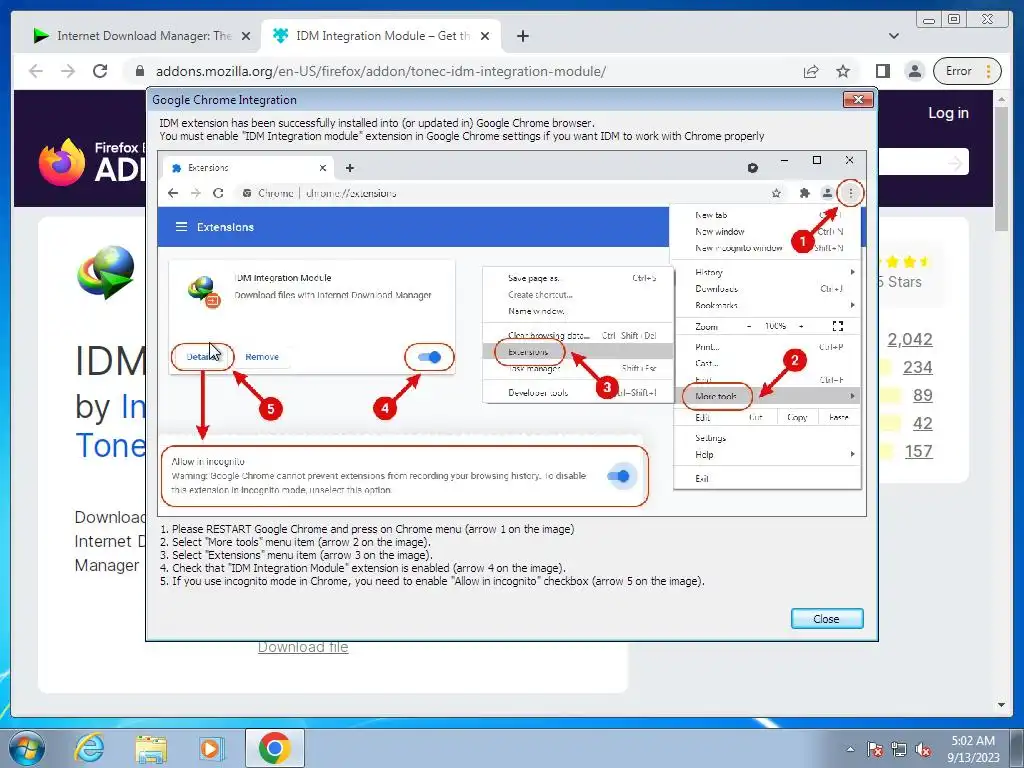Open the tab search chevron dropdown
Viewport: 1024px width, 768px height.
click(x=893, y=36)
